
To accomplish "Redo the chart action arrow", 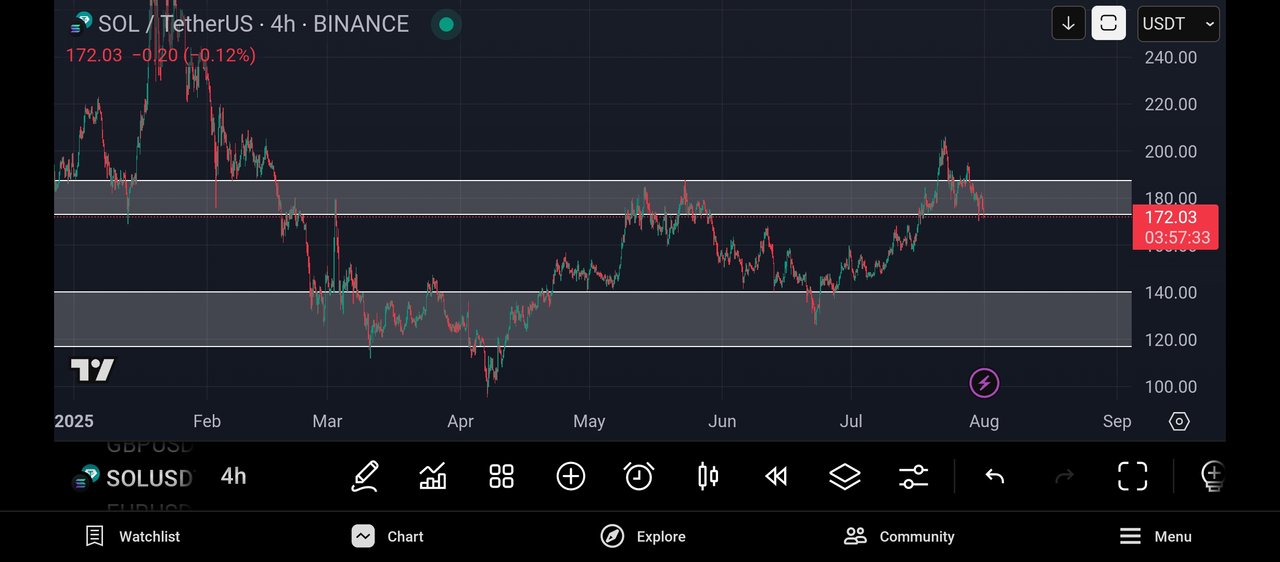I will click(1064, 477).
